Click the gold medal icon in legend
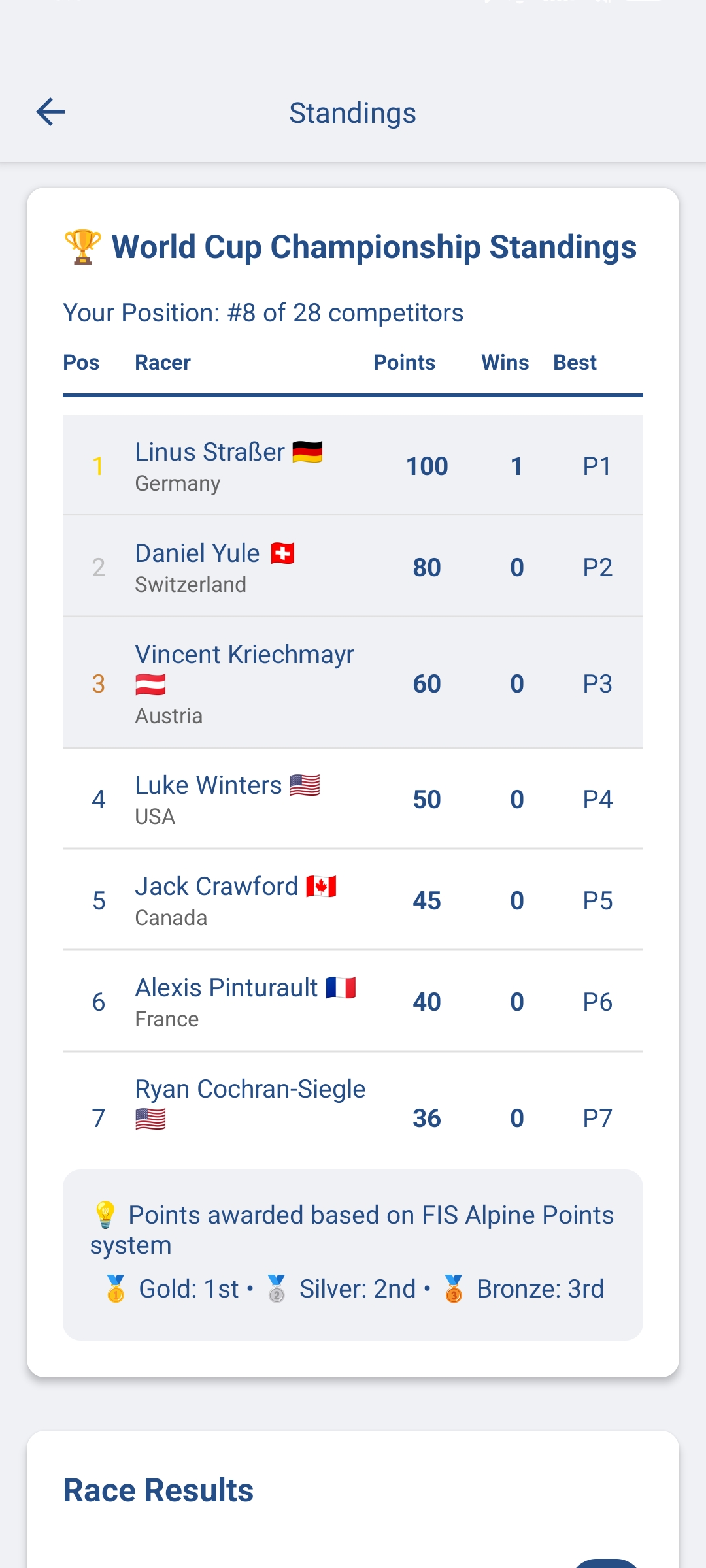The image size is (706, 1568). [x=116, y=1289]
